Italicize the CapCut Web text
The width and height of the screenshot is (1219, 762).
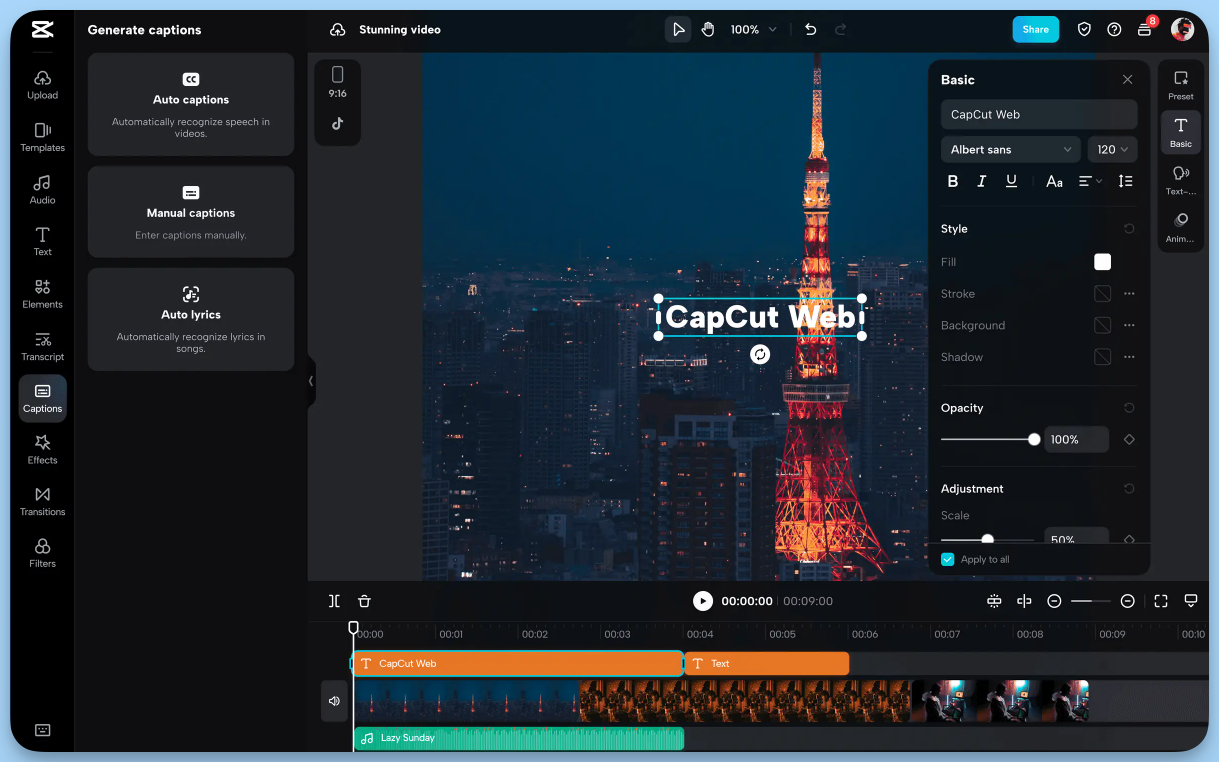coord(981,181)
